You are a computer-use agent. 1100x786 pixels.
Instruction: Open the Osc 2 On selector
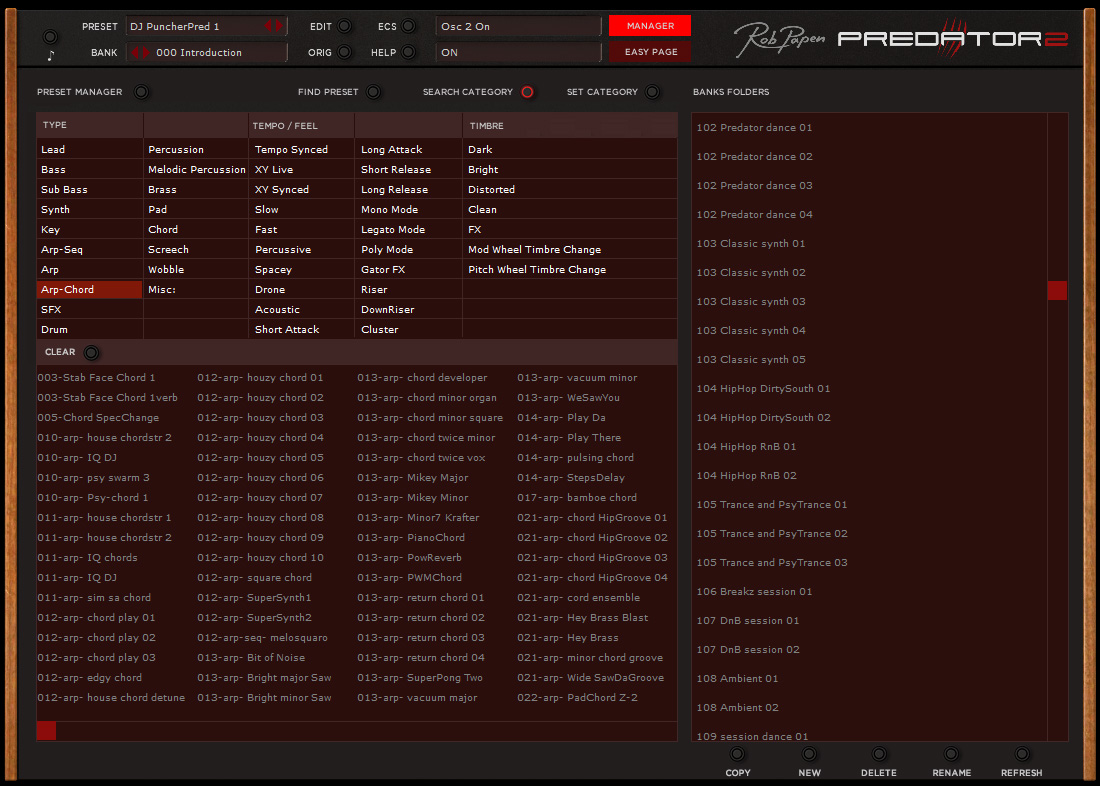517,28
